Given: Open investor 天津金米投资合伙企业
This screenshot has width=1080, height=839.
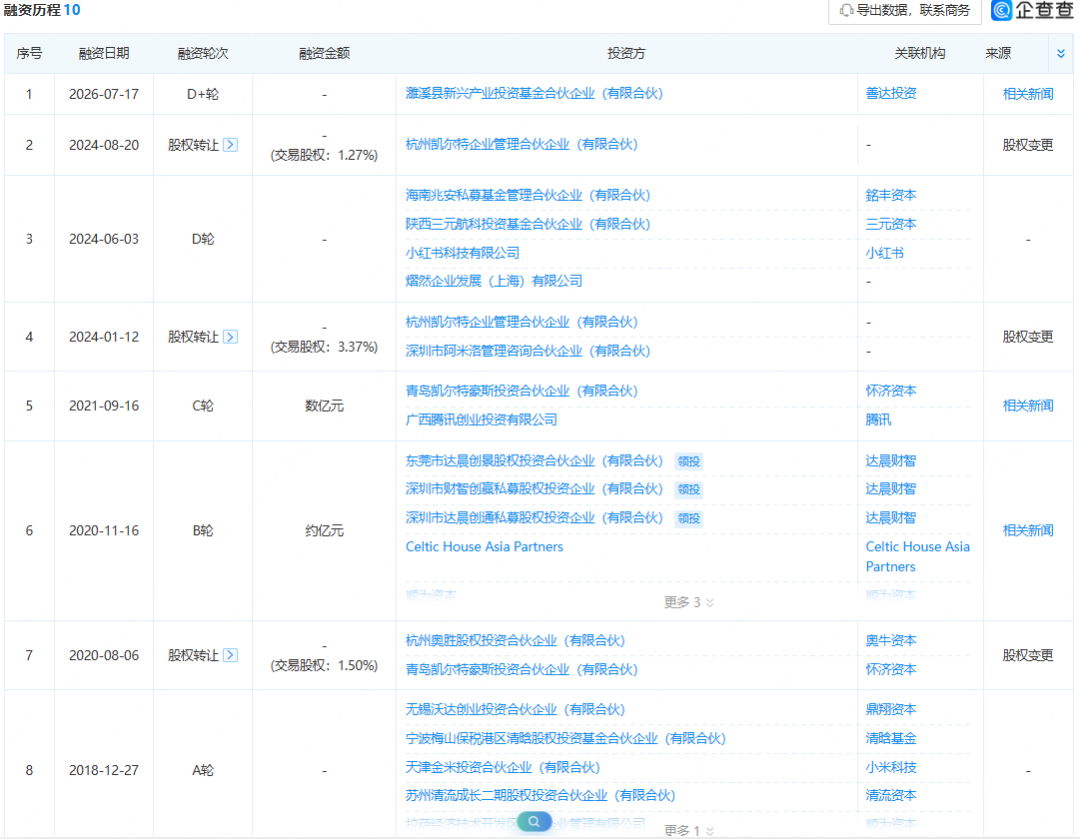Looking at the screenshot, I should pos(503,767).
